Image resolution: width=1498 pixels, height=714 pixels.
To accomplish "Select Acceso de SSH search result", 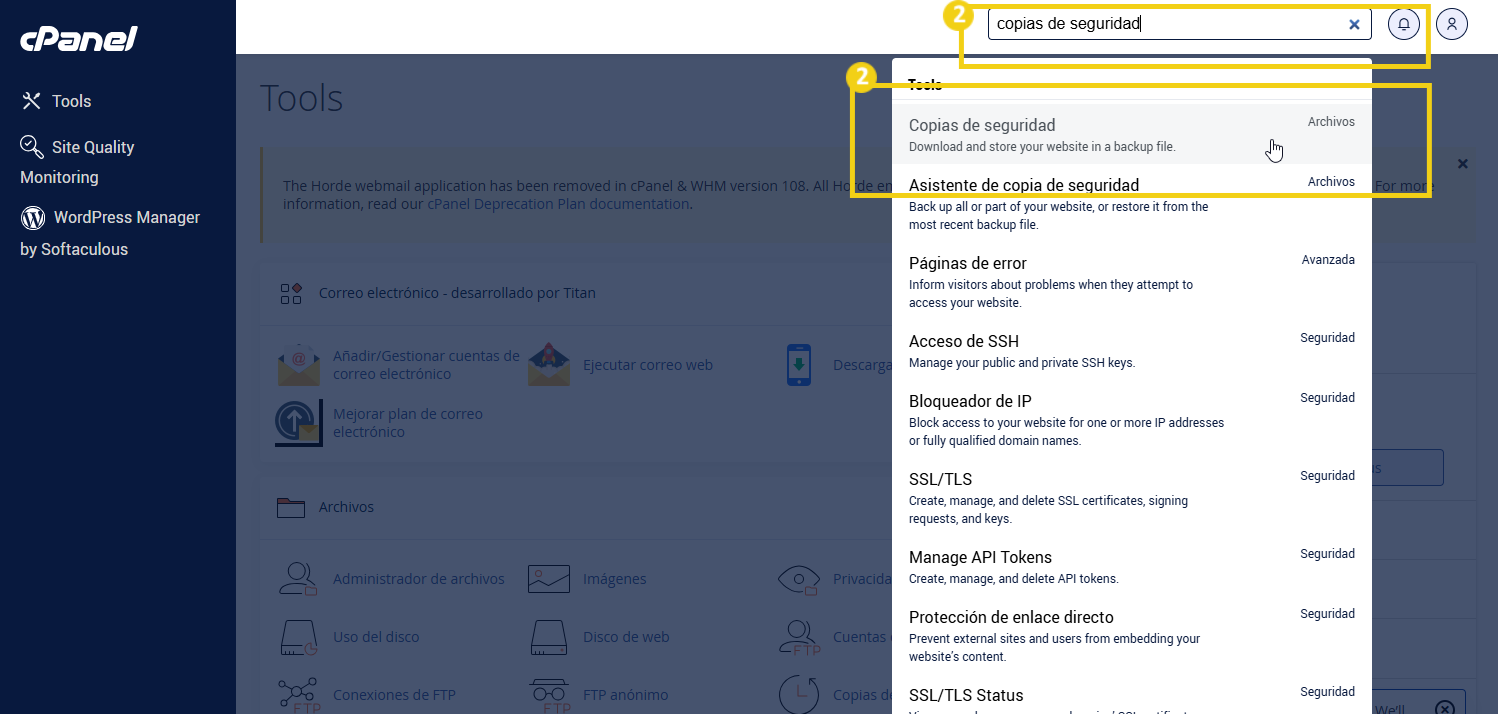I will (x=1132, y=350).
